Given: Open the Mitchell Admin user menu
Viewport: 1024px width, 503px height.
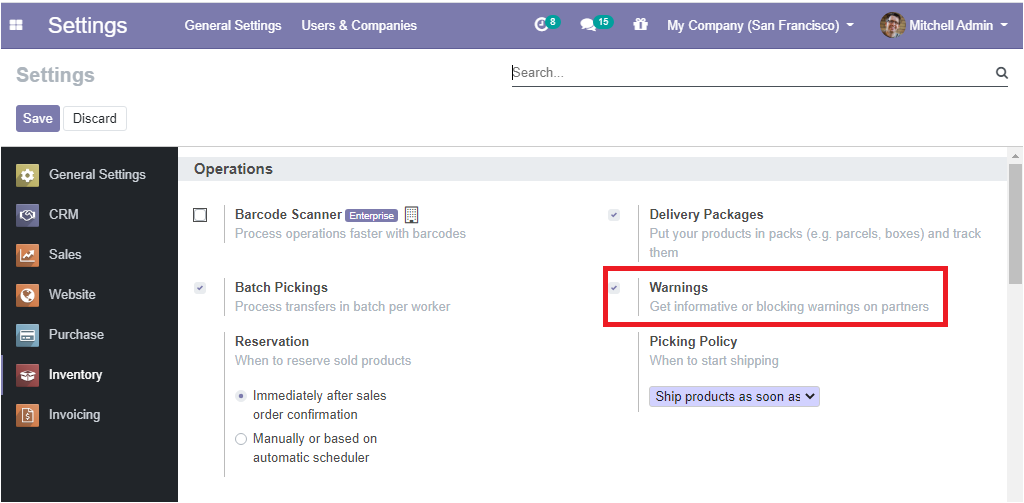Looking at the screenshot, I should (x=944, y=25).
